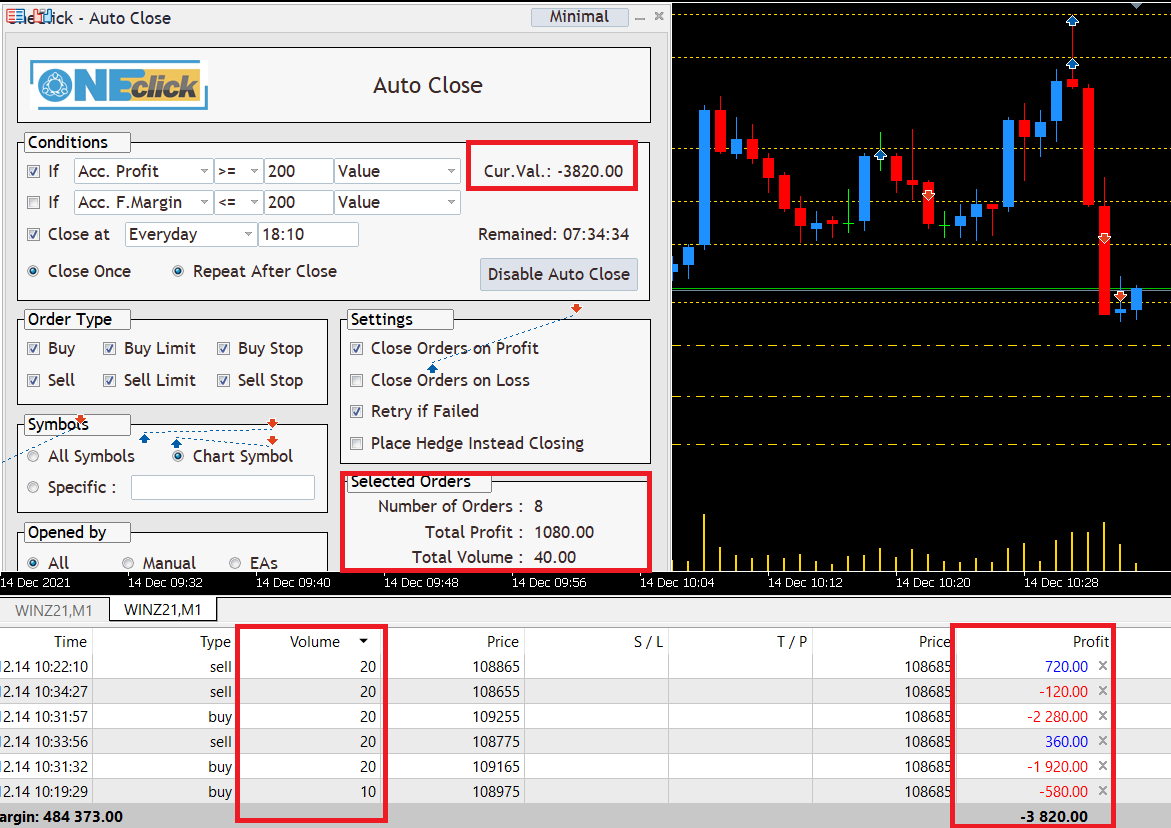Open the Acc. Profit condition dropdown
The image size is (1171, 828).
point(143,171)
